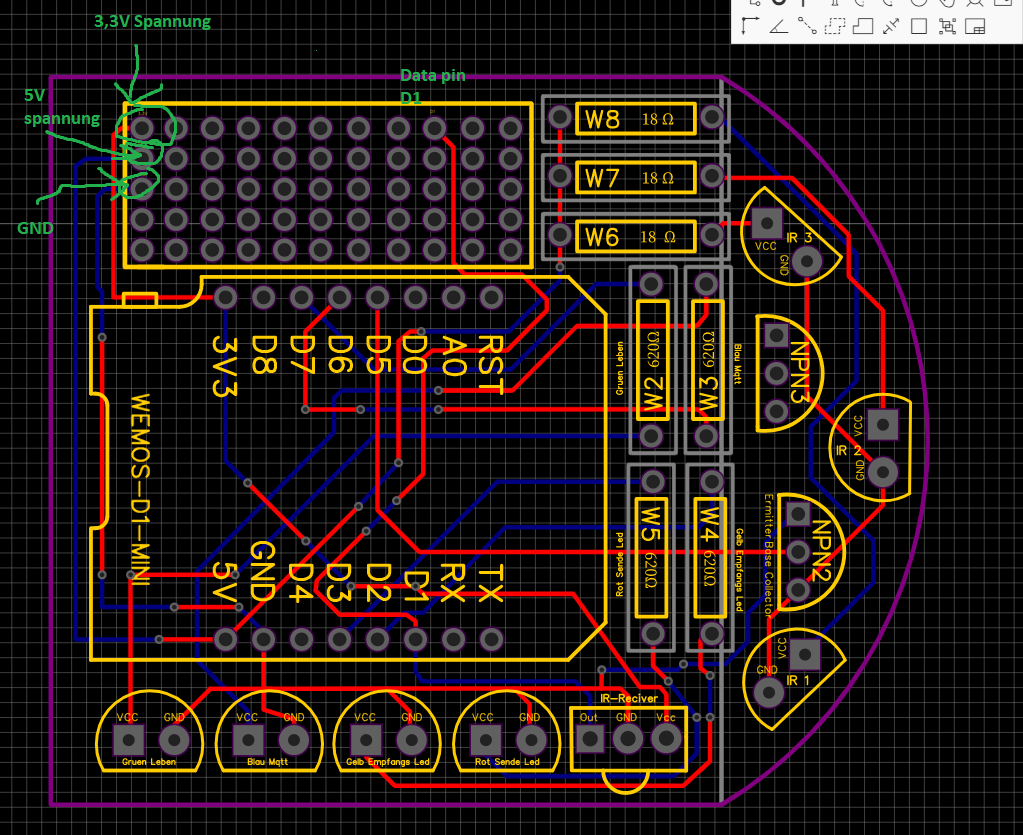Choose the connect pad to pad tool
1023x835 pixels.
click(807, 27)
